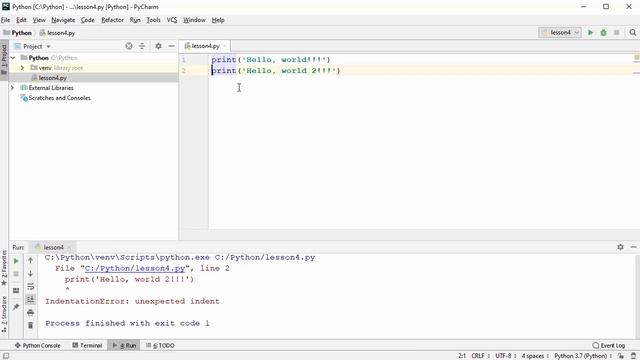Open the Navigate menu
The width and height of the screenshot is (640, 360).
(x=63, y=20)
